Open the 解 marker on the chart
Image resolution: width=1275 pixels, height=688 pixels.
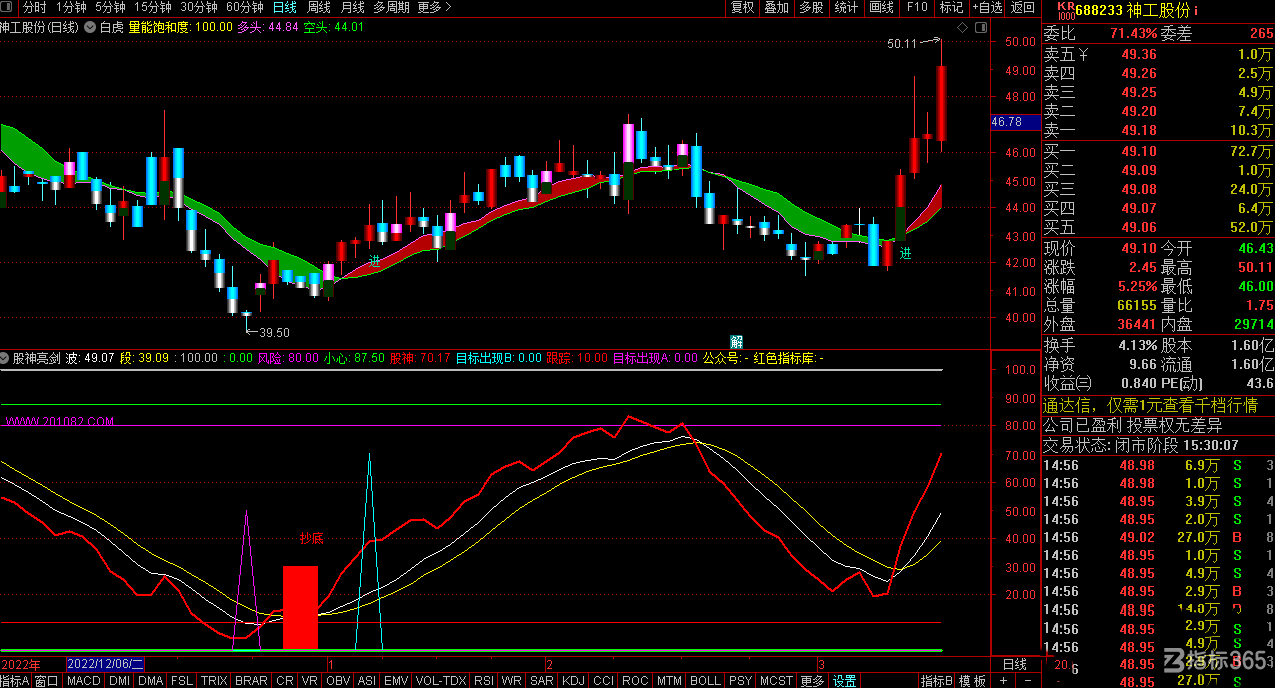coord(737,342)
